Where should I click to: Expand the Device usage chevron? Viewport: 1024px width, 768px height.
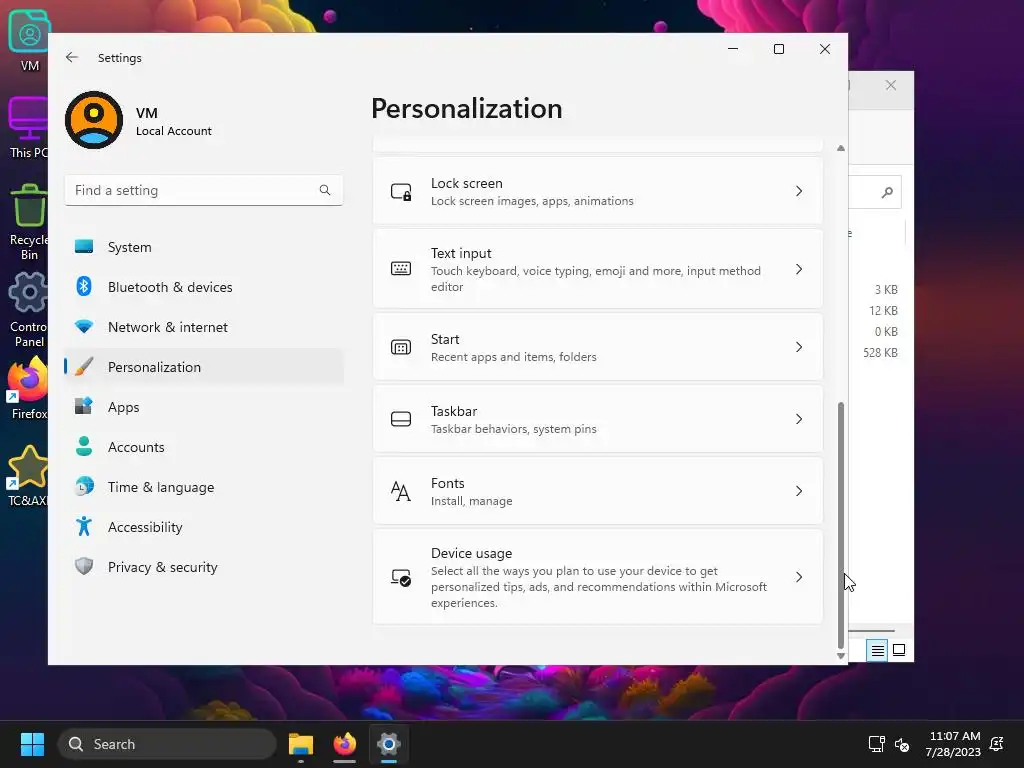(x=799, y=577)
